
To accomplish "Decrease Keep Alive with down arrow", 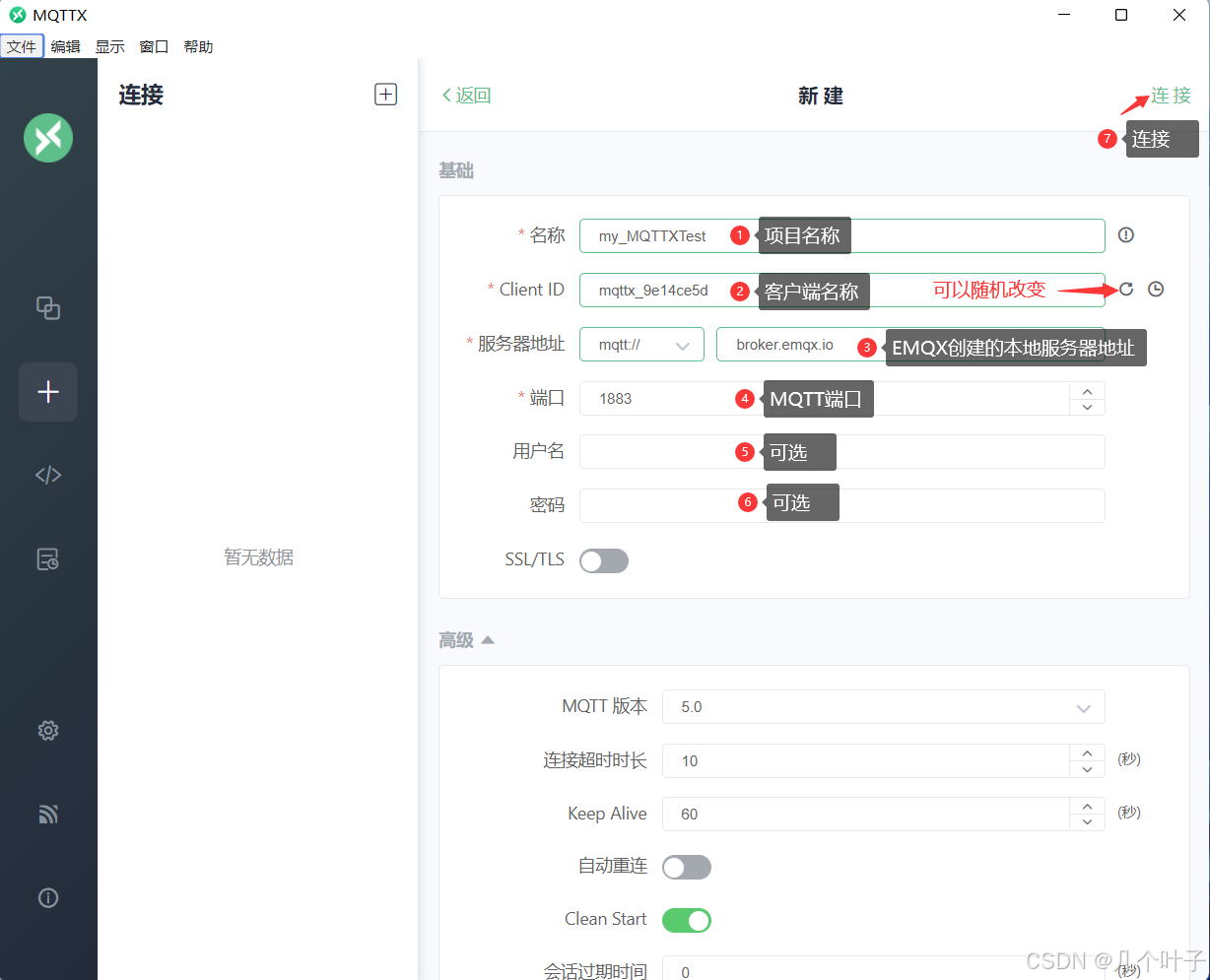I will point(1087,822).
